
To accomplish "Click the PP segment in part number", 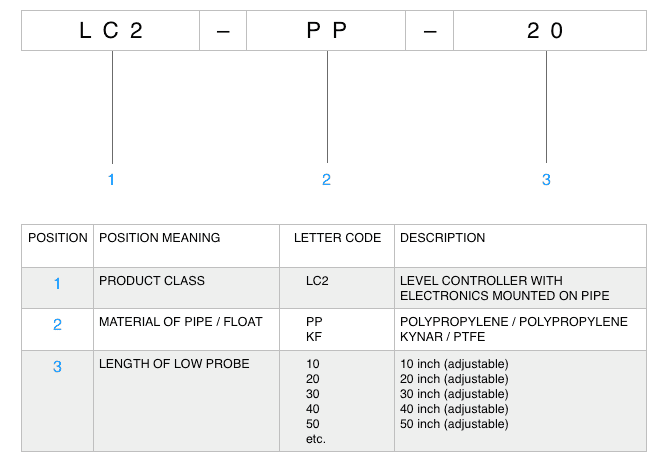I will [x=326, y=31].
